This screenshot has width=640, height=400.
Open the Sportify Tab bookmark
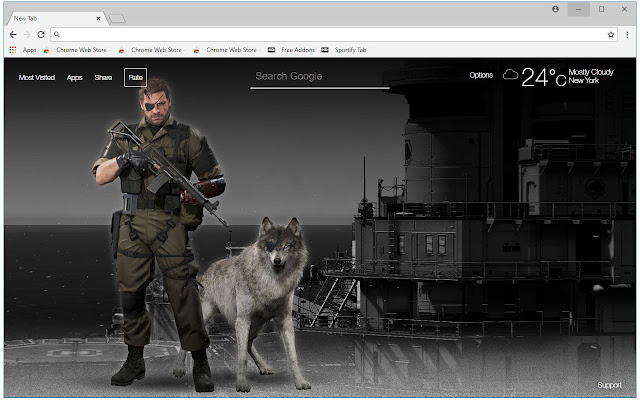(344, 50)
